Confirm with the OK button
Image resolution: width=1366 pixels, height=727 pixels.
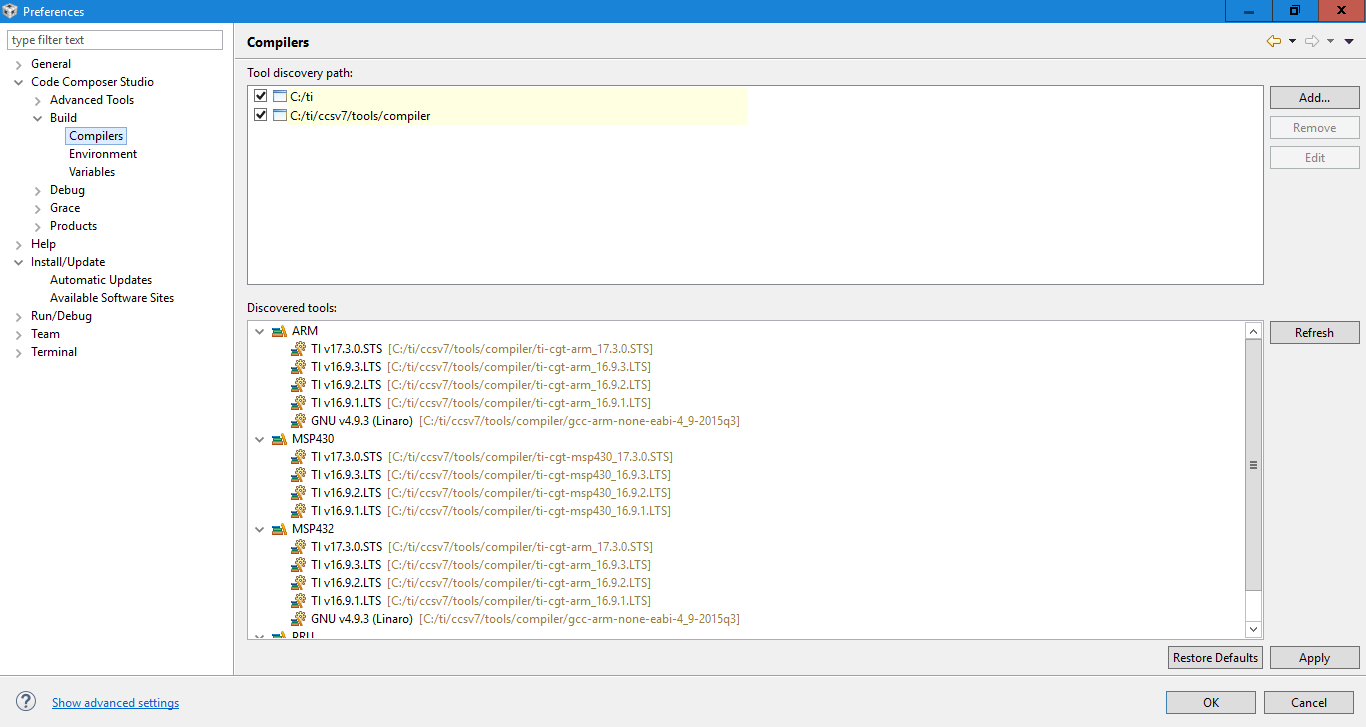[x=1210, y=702]
